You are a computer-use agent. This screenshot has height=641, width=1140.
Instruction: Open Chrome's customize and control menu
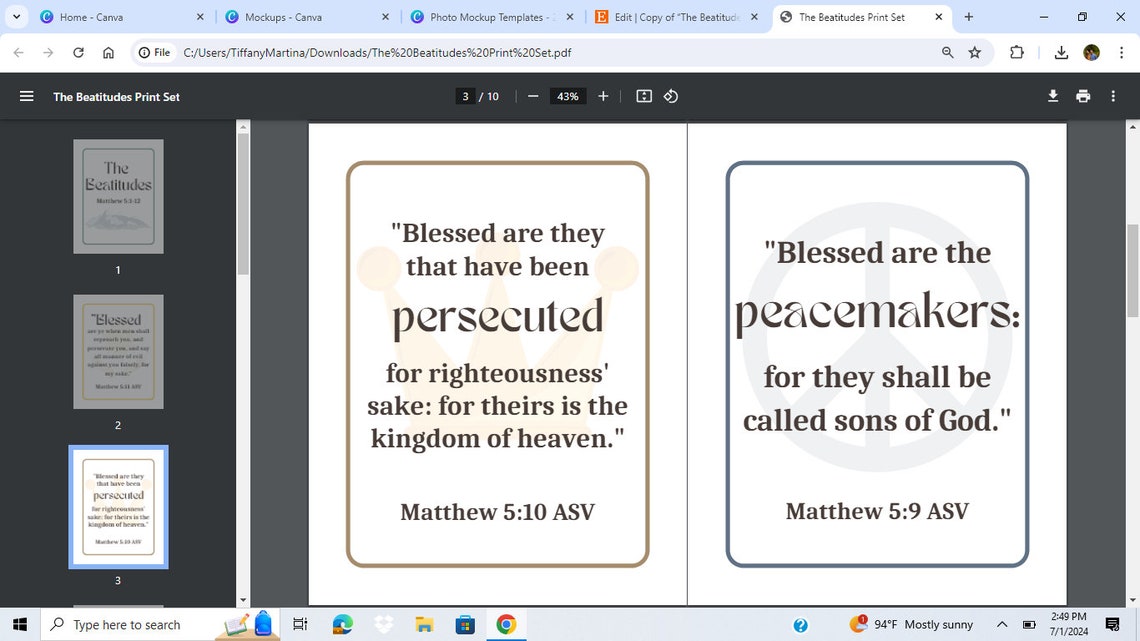[1122, 52]
